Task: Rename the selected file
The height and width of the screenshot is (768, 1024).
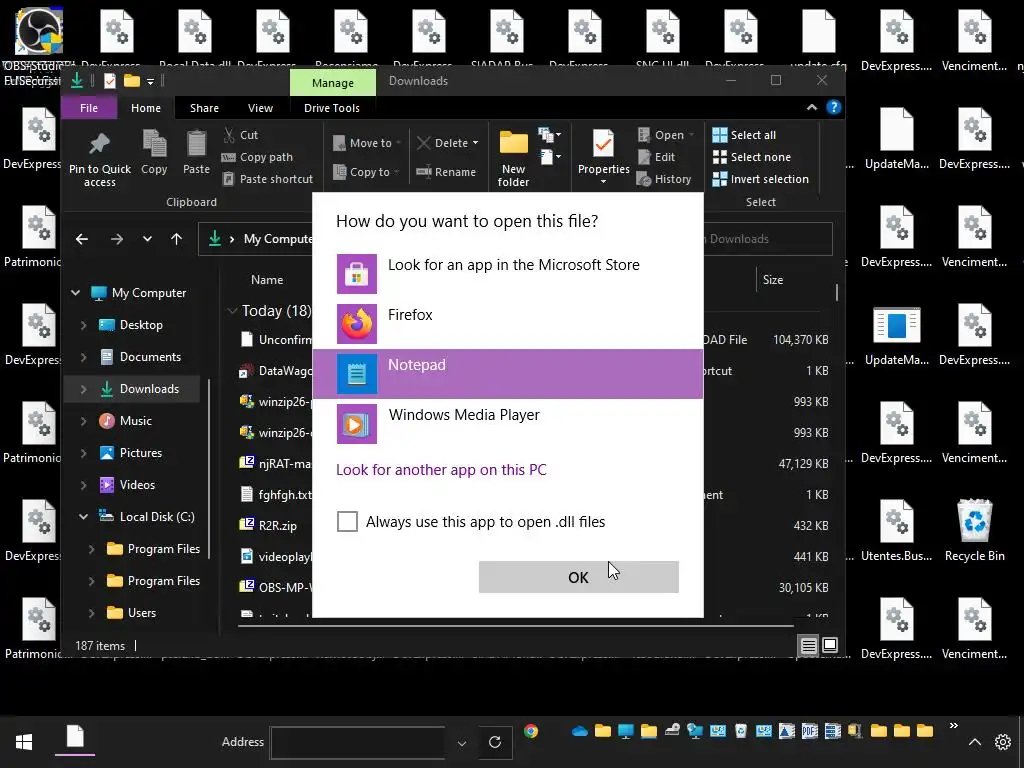Action: pos(447,172)
